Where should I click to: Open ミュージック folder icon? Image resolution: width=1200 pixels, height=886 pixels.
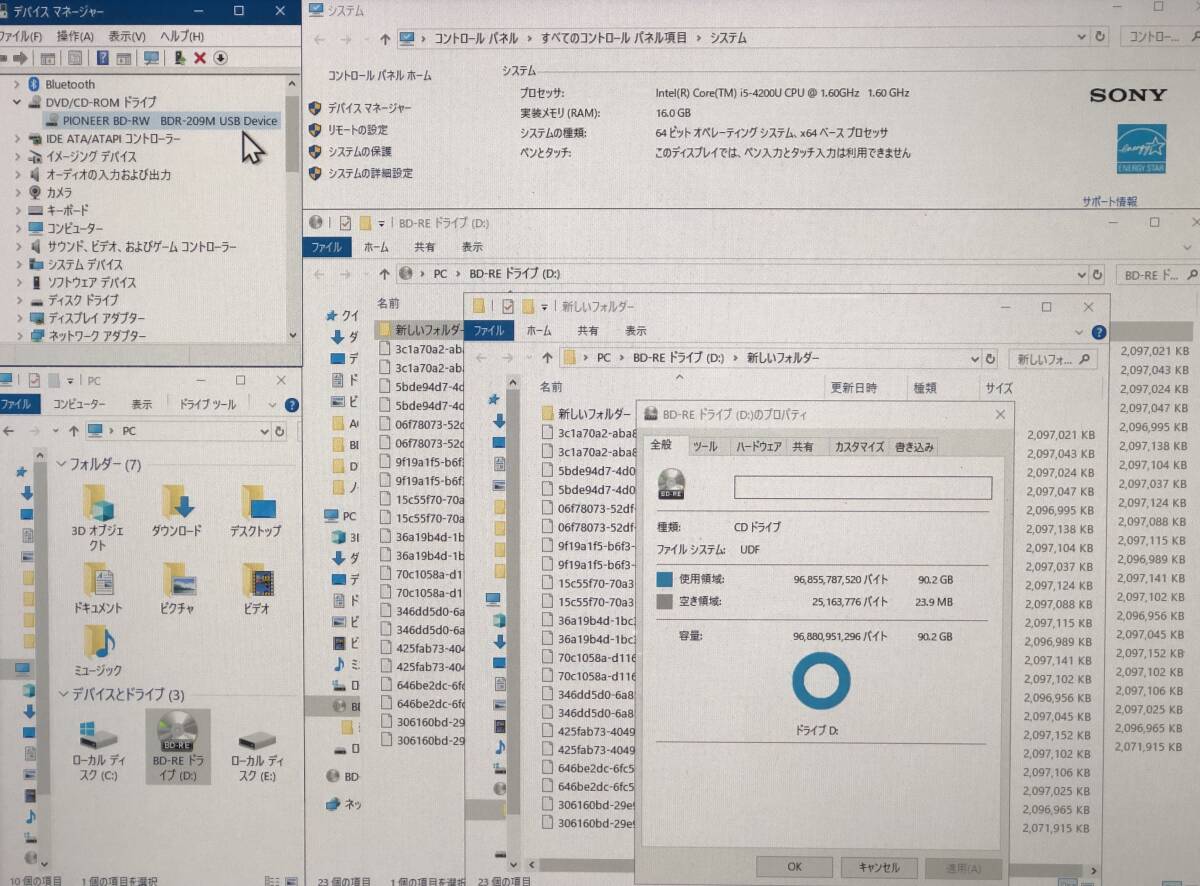click(98, 650)
